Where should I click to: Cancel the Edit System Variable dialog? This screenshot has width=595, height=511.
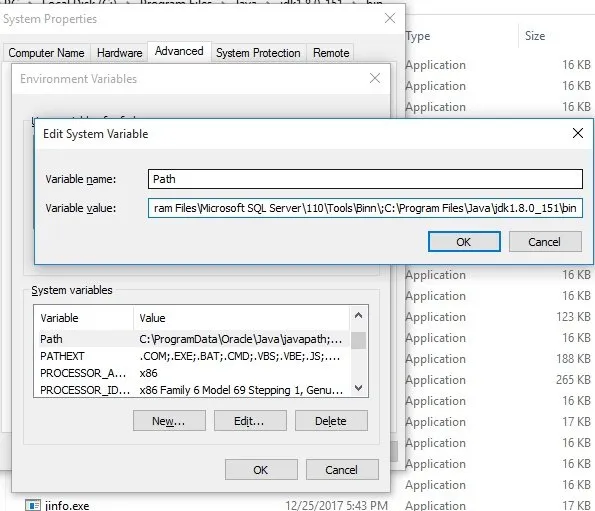point(545,242)
